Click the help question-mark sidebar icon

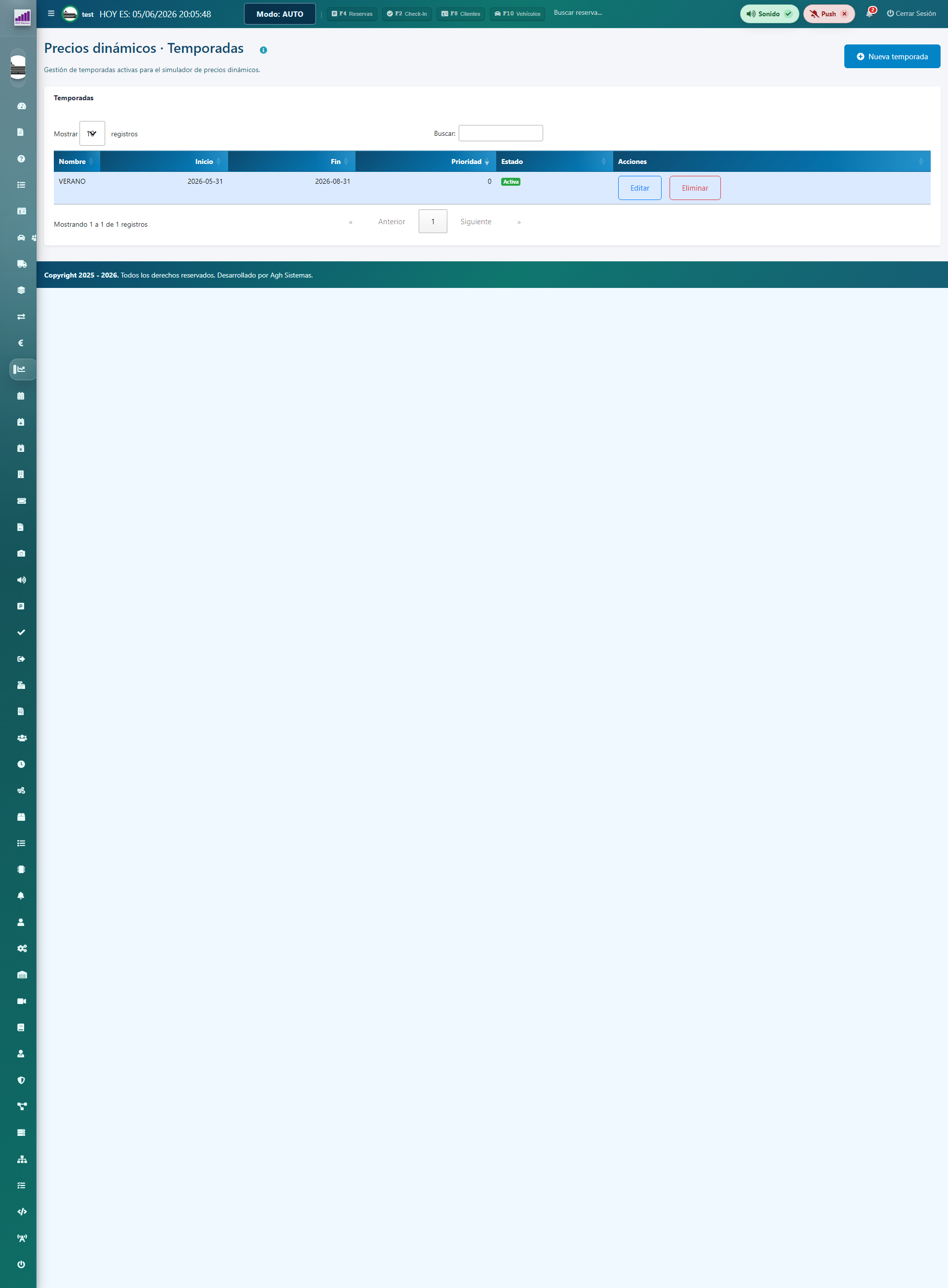pos(21,159)
